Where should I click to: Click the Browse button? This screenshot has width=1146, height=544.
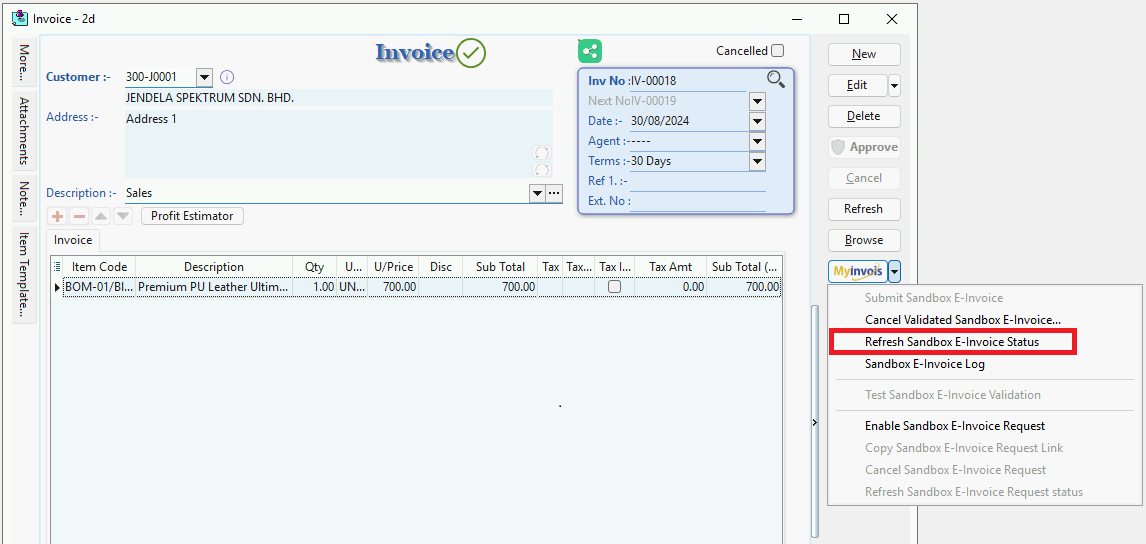tap(863, 240)
